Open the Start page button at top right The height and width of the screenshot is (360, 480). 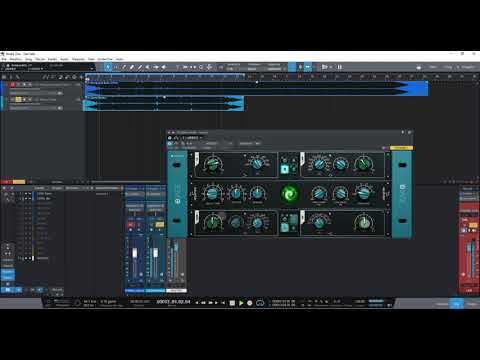pyautogui.click(x=433, y=67)
